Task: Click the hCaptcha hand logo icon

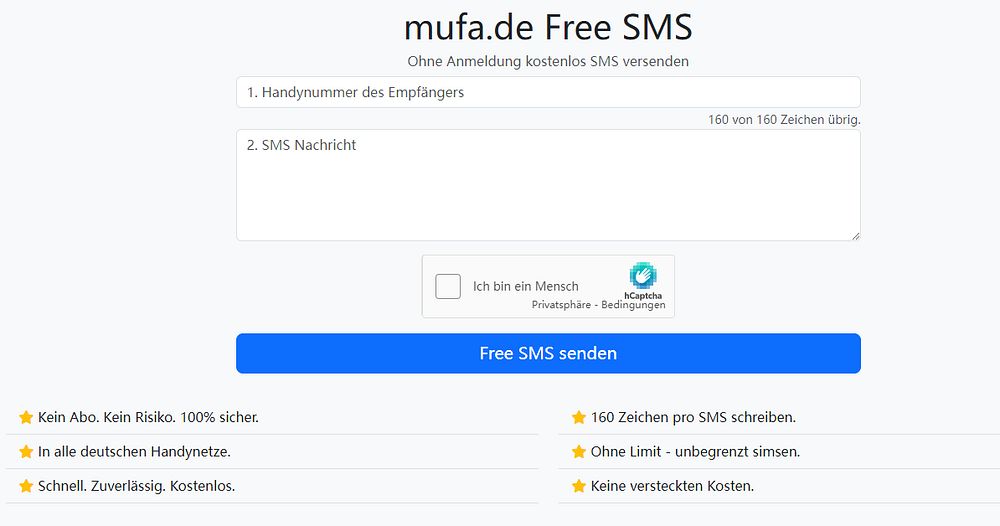Action: tap(643, 275)
